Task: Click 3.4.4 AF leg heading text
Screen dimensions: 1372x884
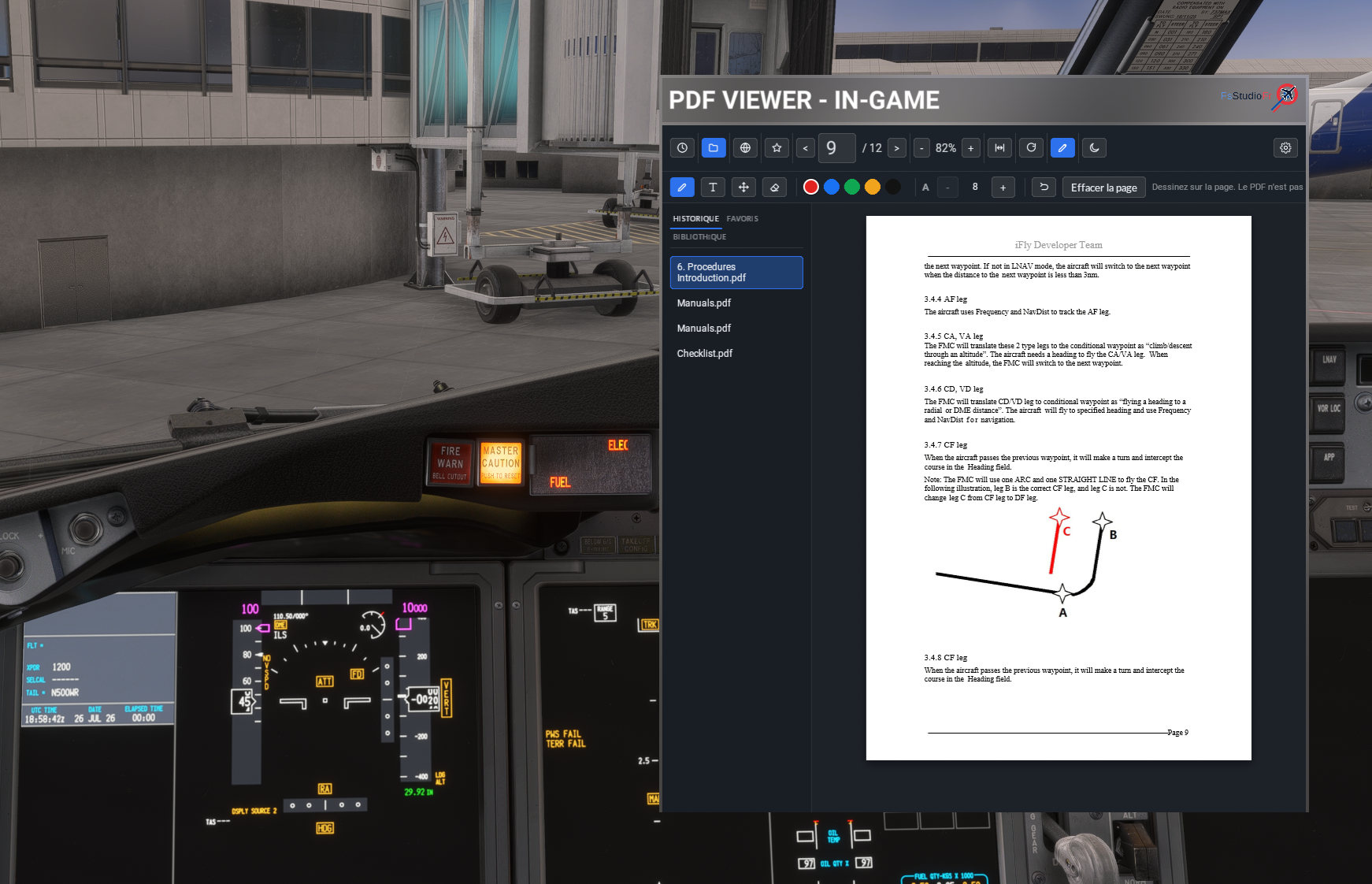Action: (x=945, y=299)
